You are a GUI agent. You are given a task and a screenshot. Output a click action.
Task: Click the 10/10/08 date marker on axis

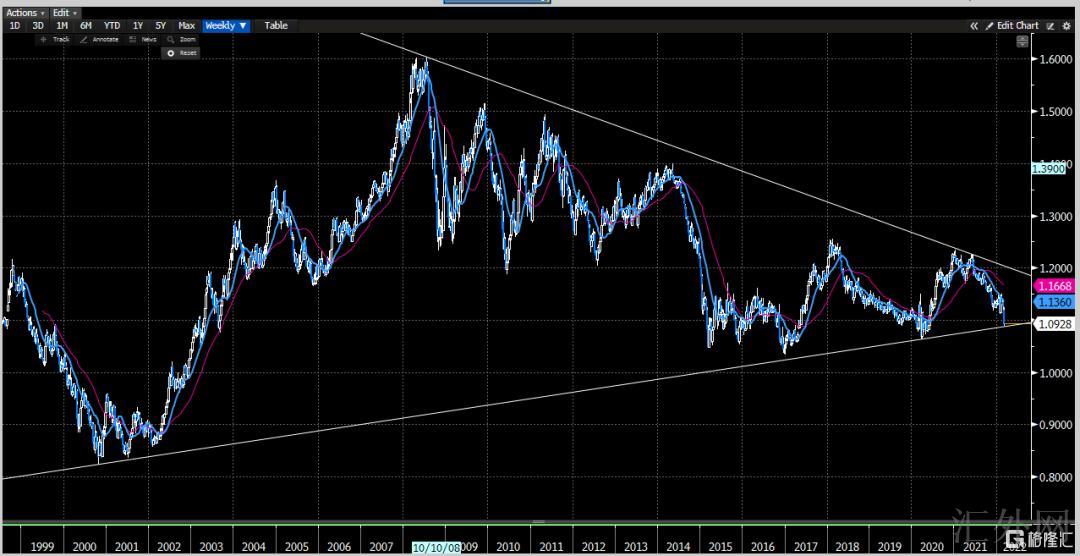click(x=435, y=547)
